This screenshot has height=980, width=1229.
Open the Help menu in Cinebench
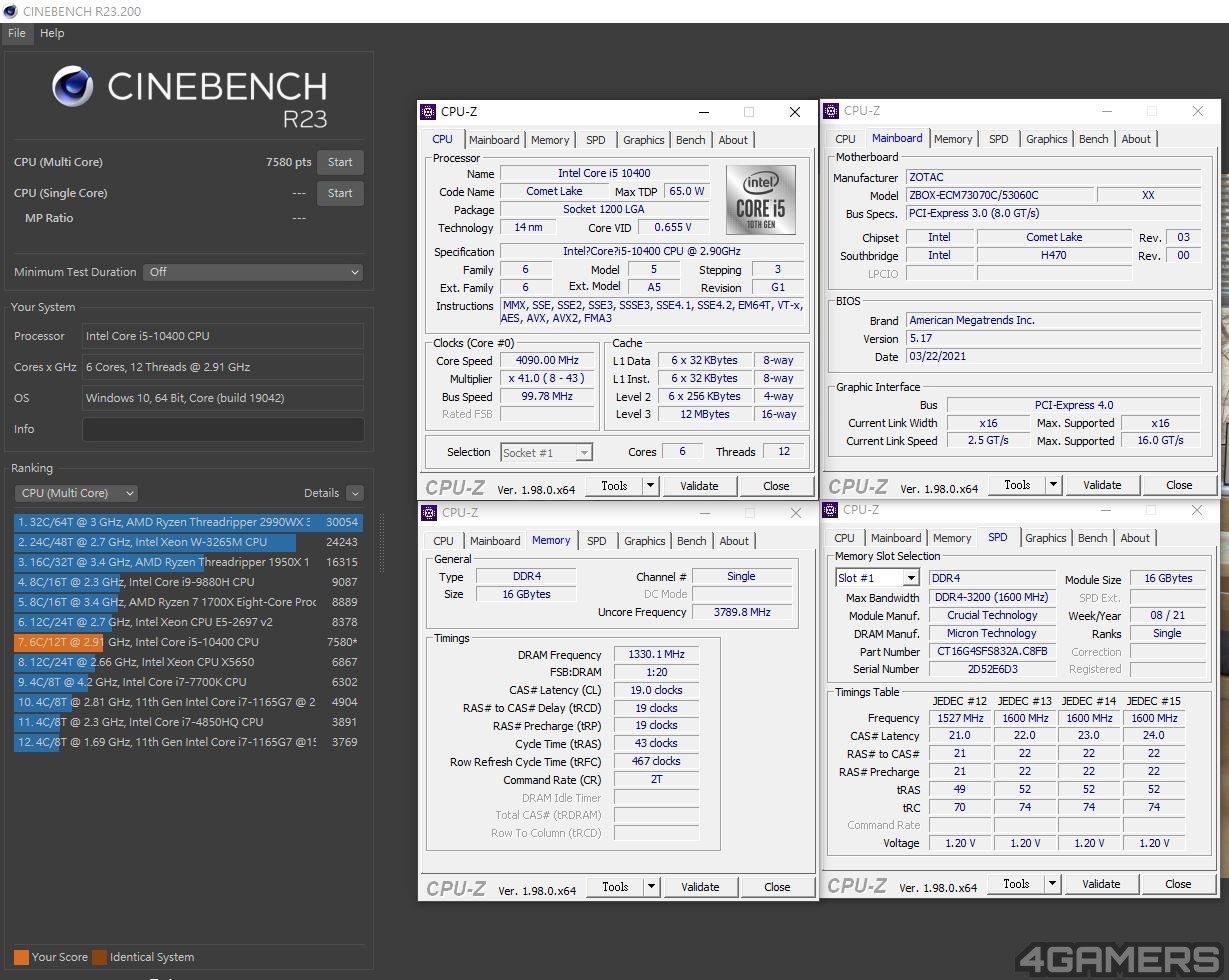[x=52, y=33]
